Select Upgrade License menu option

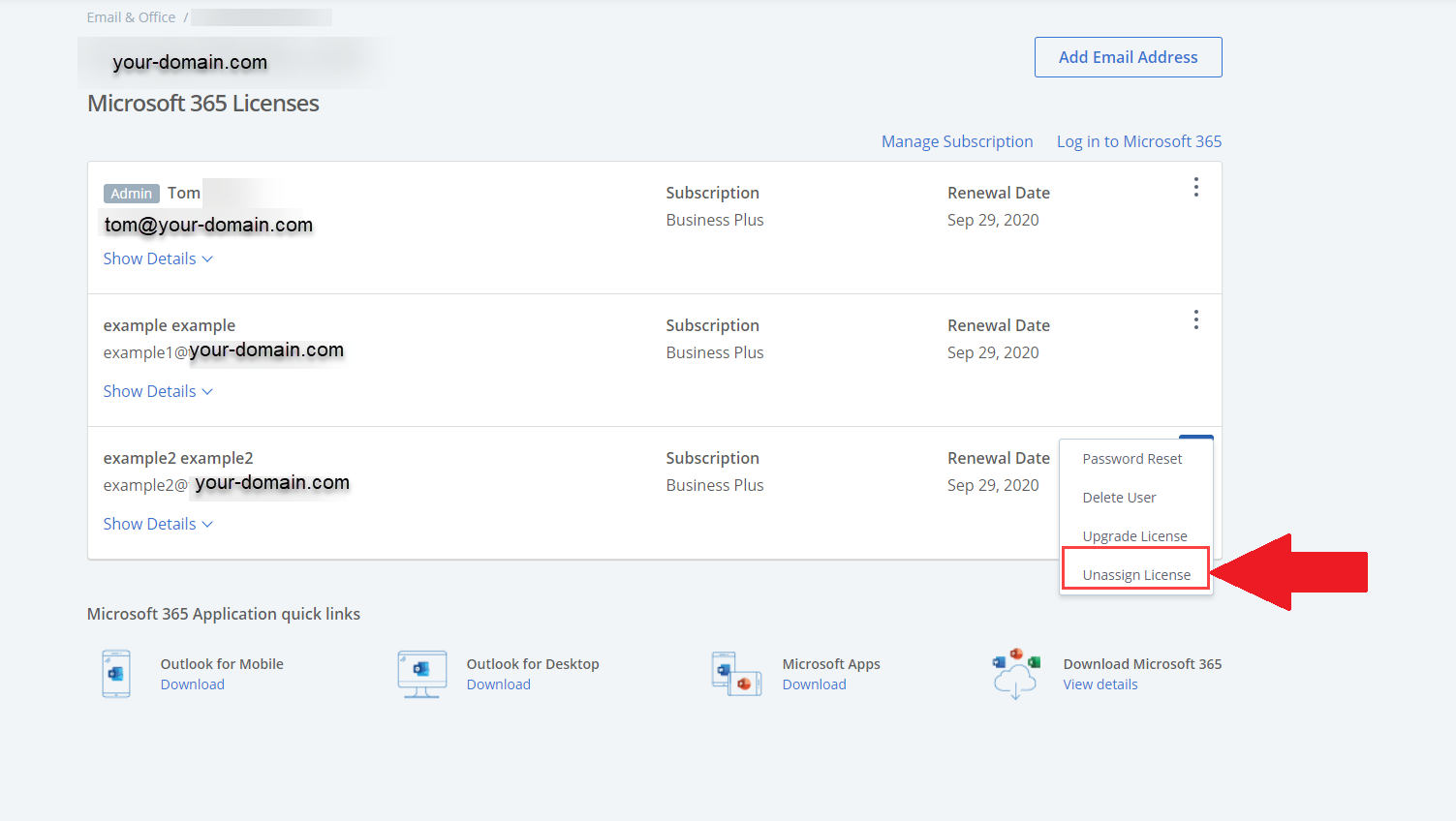1134,536
